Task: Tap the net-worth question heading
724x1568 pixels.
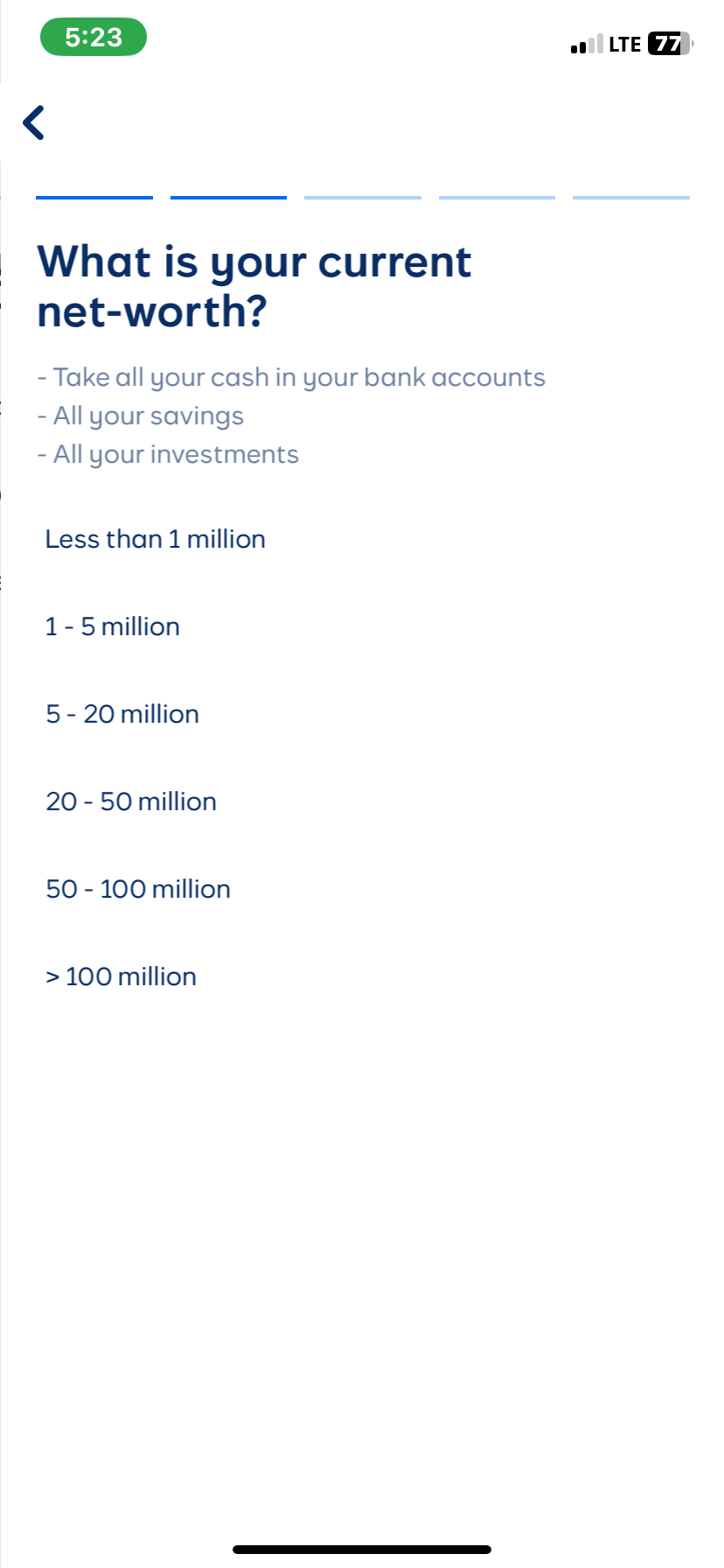Action: point(254,286)
